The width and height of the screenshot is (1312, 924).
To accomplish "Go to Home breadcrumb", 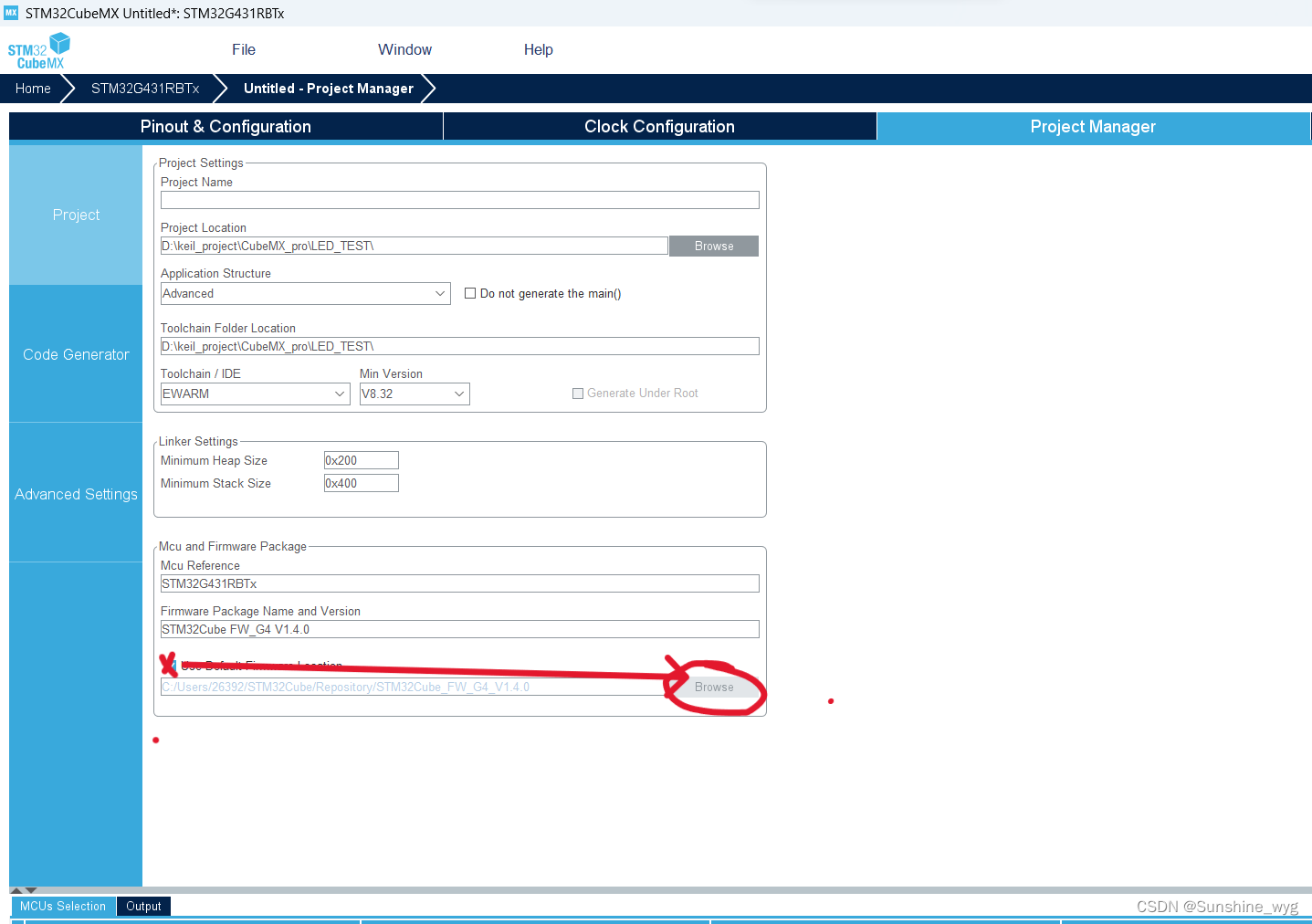I will [33, 89].
